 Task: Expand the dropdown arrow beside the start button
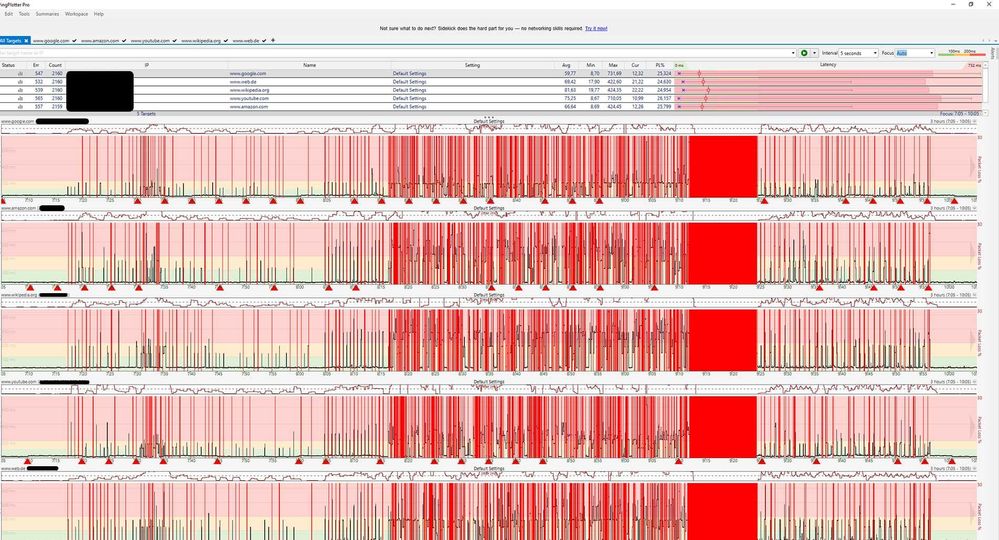[814, 52]
